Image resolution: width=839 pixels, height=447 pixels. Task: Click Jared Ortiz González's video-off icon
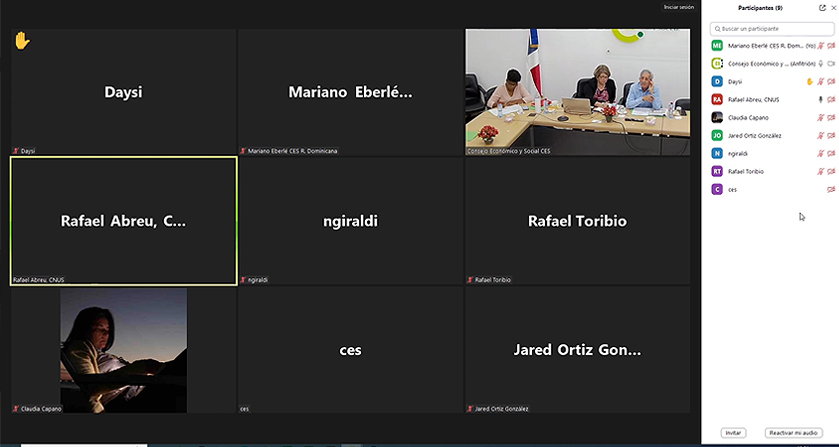click(831, 135)
